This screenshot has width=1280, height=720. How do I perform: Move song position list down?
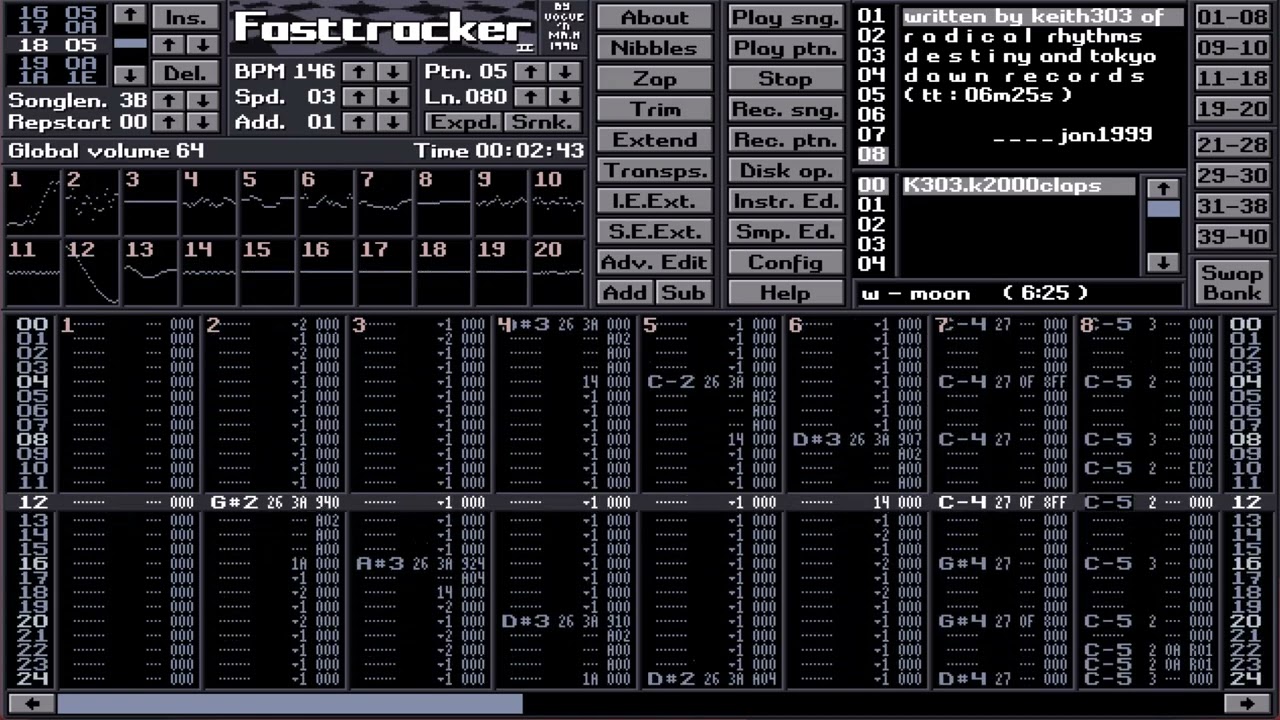point(130,75)
